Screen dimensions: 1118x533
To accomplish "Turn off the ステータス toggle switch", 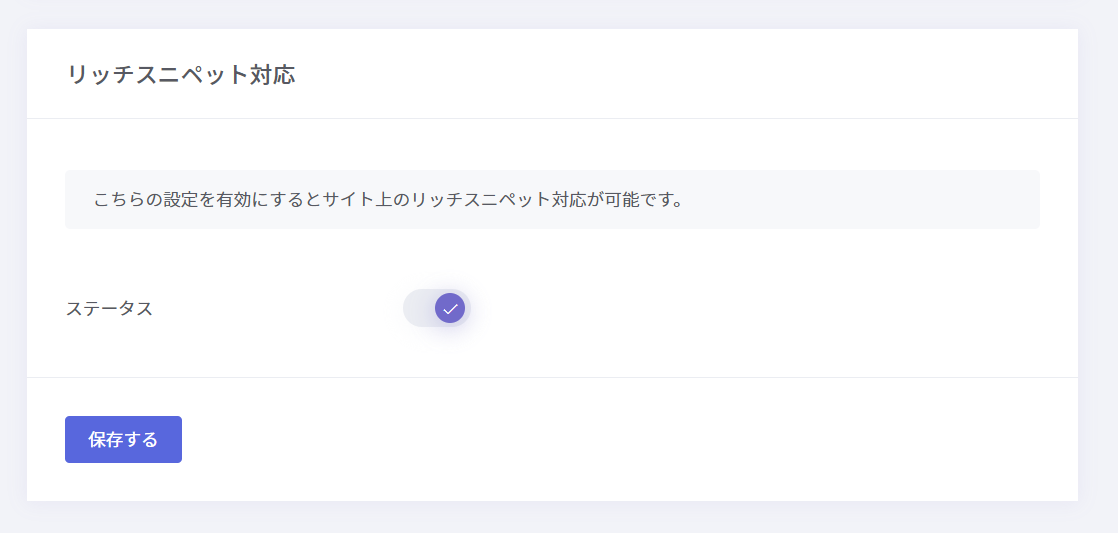I will pos(436,308).
